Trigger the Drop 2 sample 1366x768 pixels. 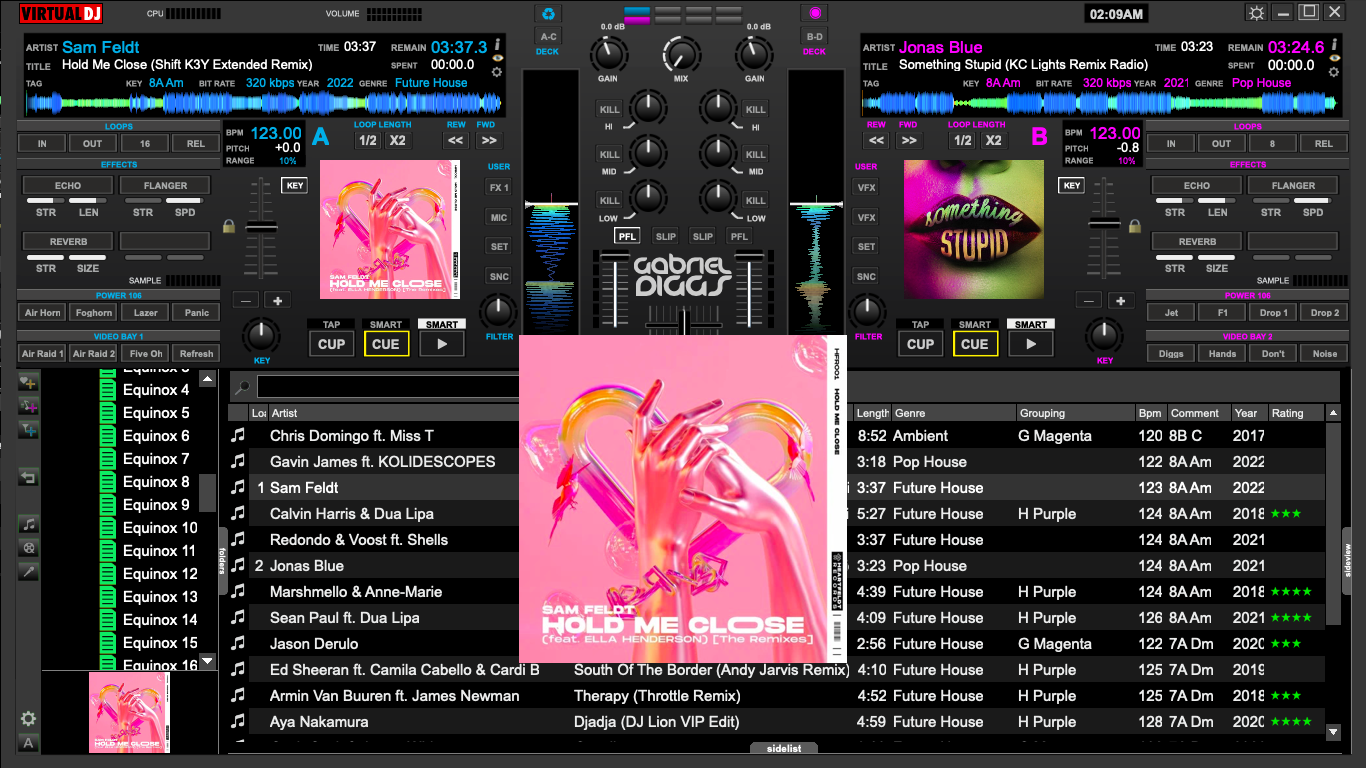(x=1324, y=312)
